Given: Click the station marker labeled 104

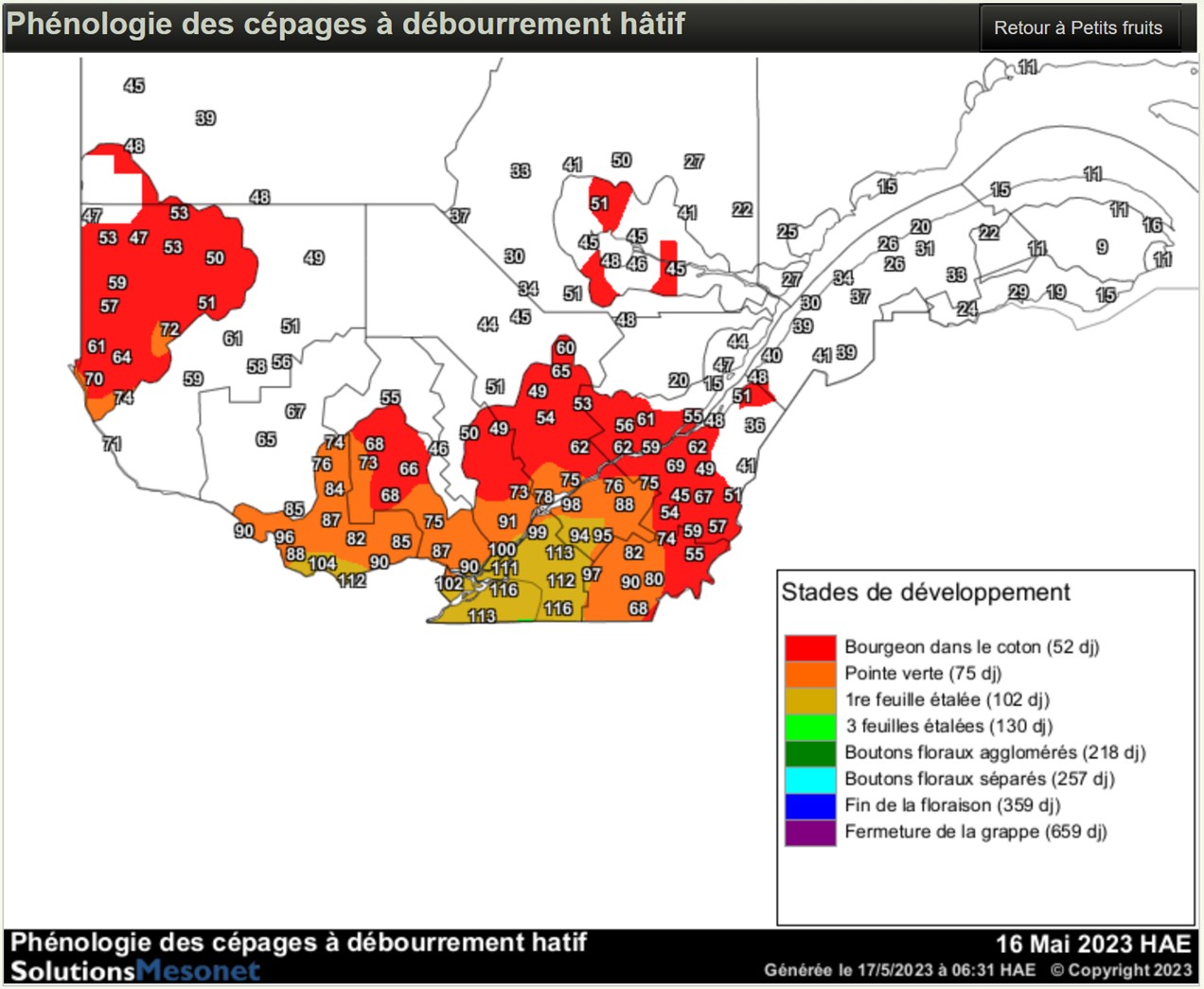Looking at the screenshot, I should (322, 563).
